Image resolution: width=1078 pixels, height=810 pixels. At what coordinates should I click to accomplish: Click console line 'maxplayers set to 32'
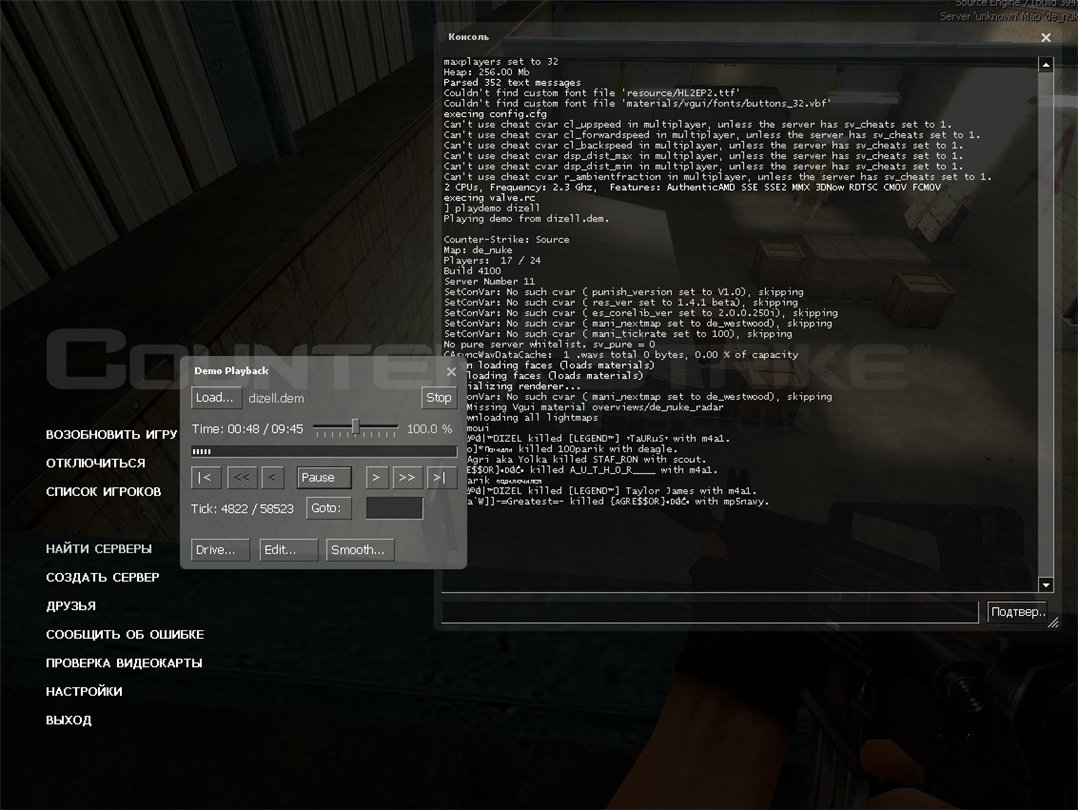(x=500, y=62)
